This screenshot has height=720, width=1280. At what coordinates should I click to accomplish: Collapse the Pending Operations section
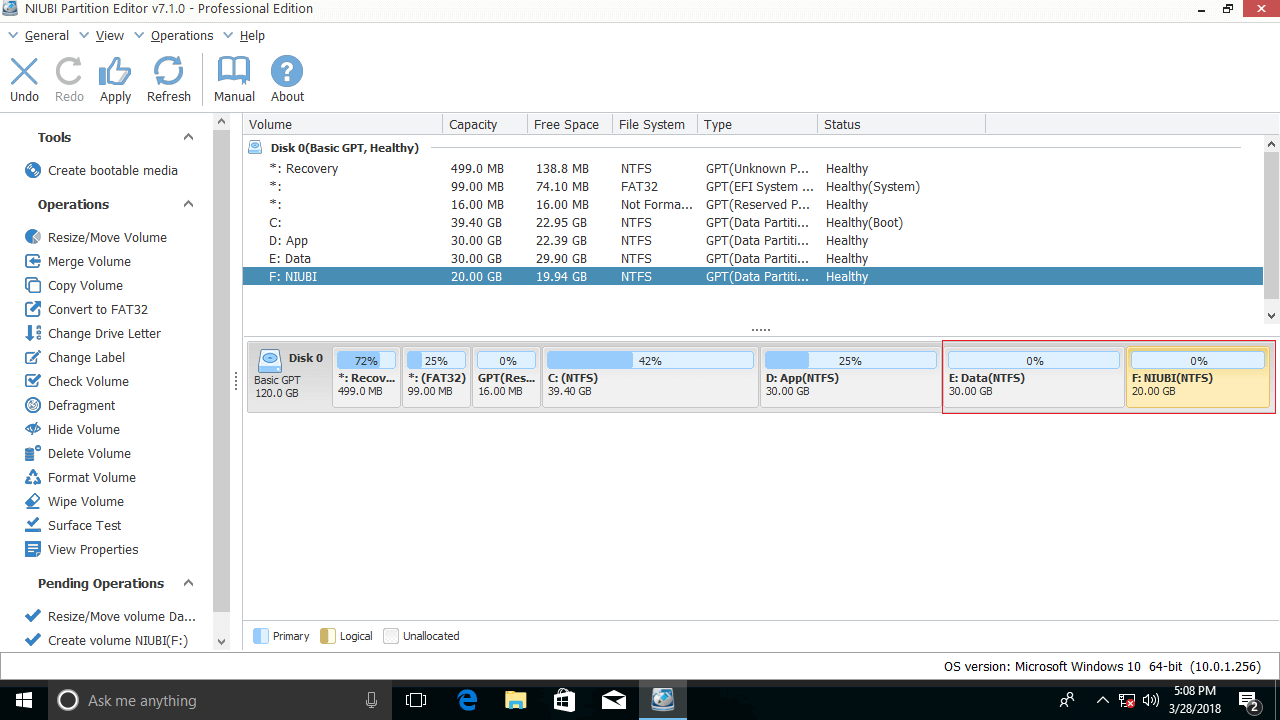[x=188, y=583]
